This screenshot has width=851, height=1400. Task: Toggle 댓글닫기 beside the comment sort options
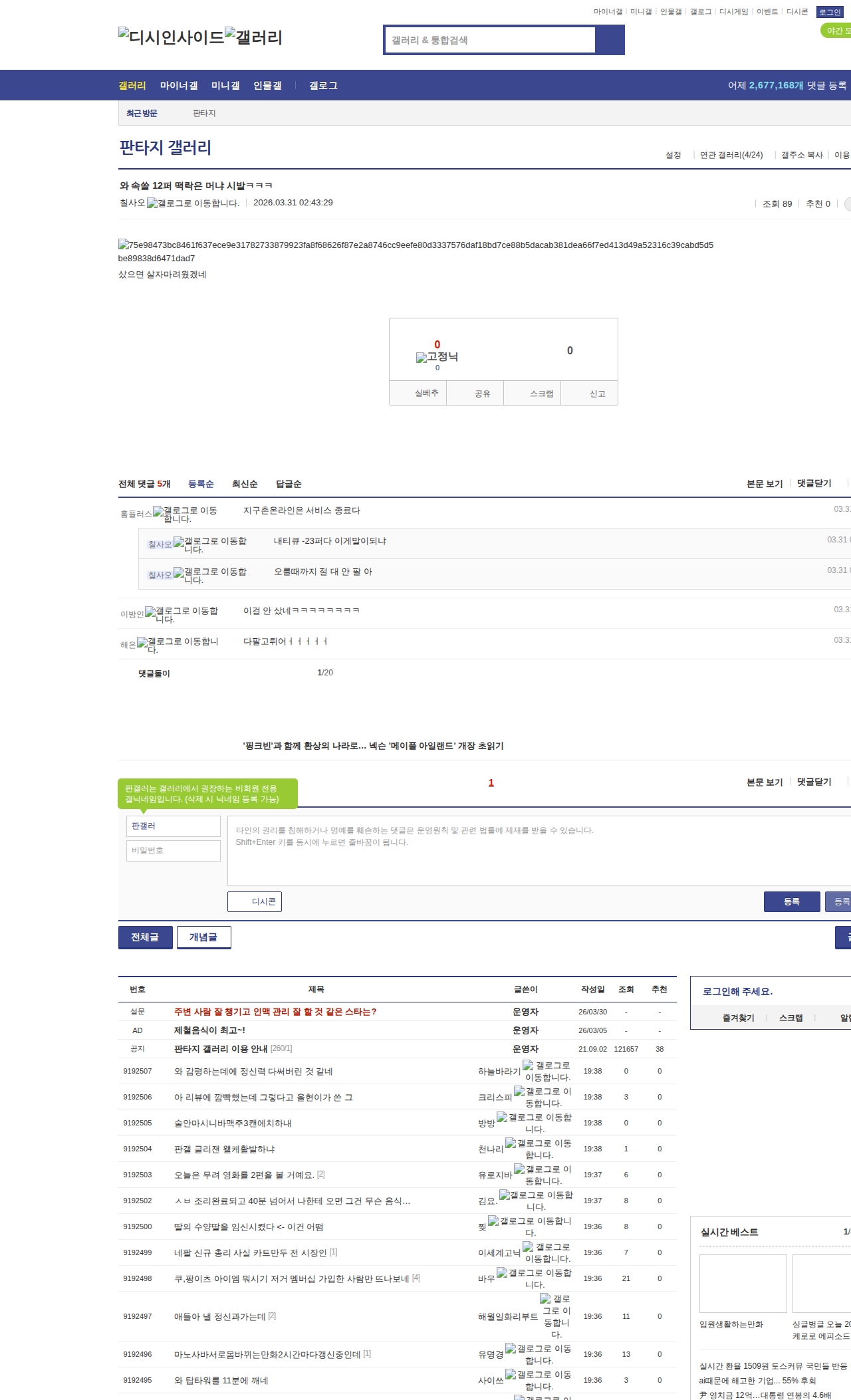[814, 483]
